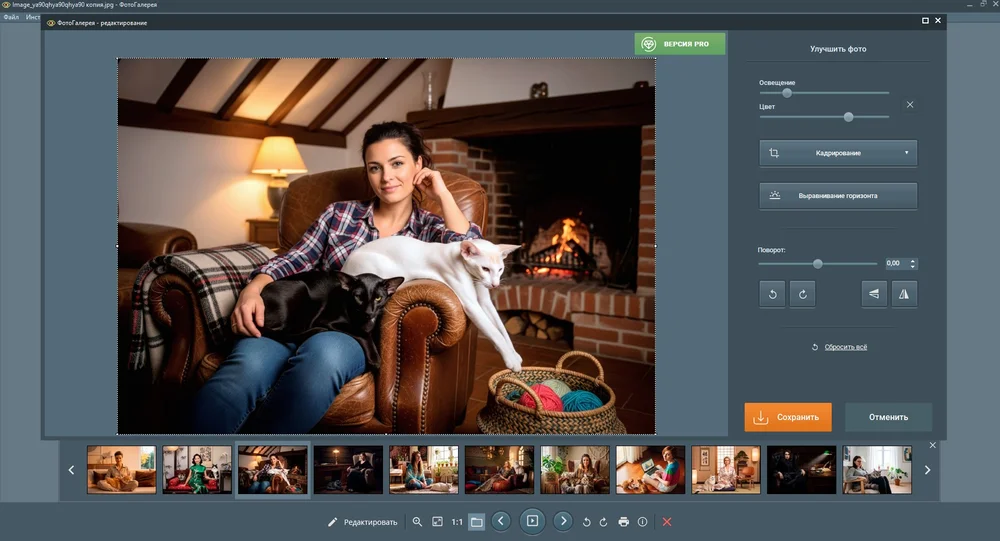
Task: Click the zoom magnifier icon in bottom toolbar
Action: coord(417,522)
